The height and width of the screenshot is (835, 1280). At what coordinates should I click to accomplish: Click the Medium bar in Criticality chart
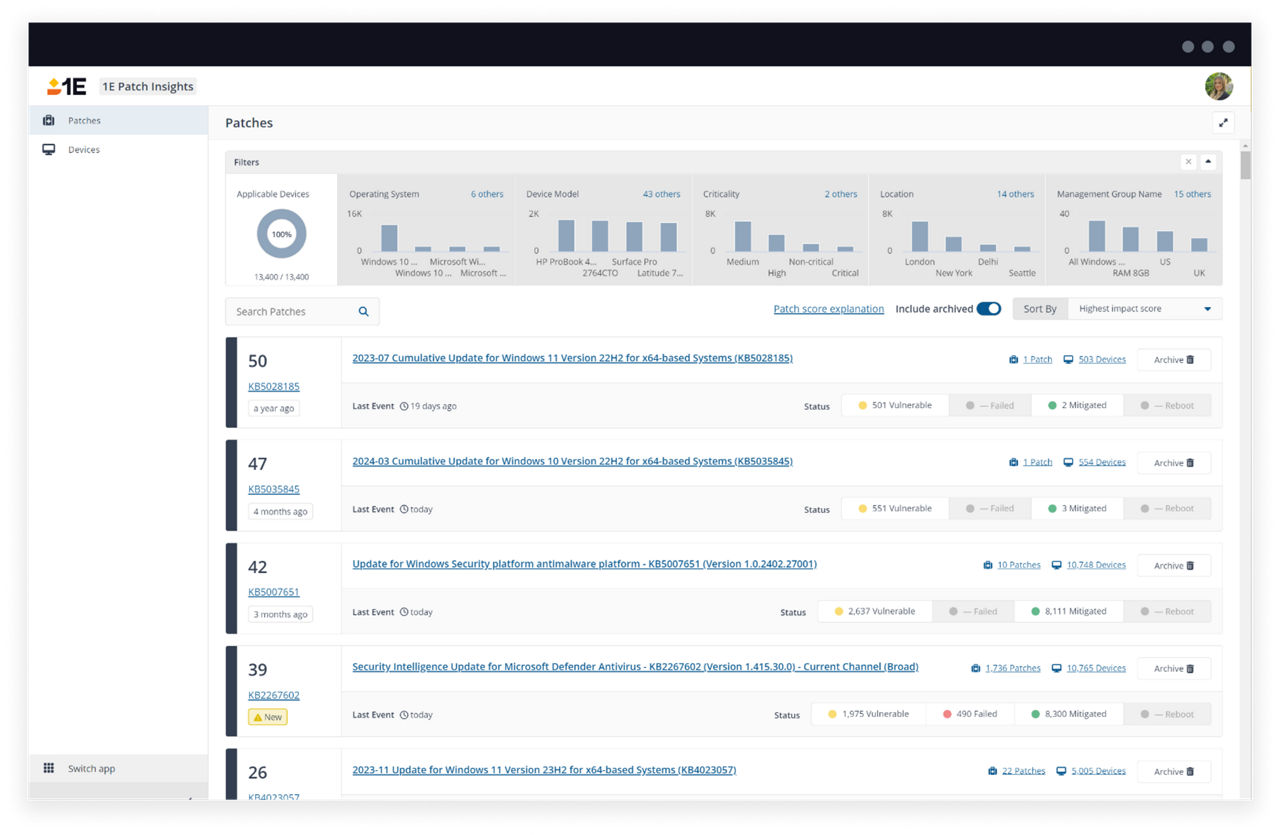pyautogui.click(x=742, y=236)
